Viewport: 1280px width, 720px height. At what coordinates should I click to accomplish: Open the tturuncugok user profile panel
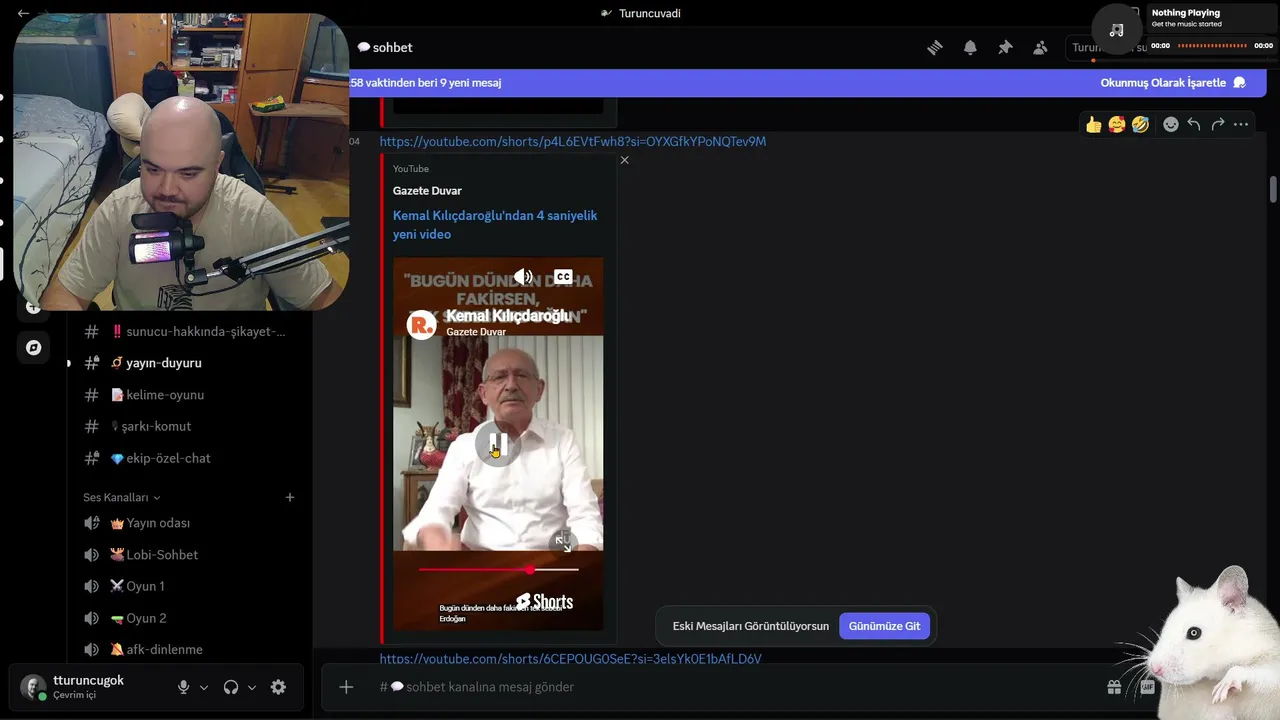(x=88, y=687)
